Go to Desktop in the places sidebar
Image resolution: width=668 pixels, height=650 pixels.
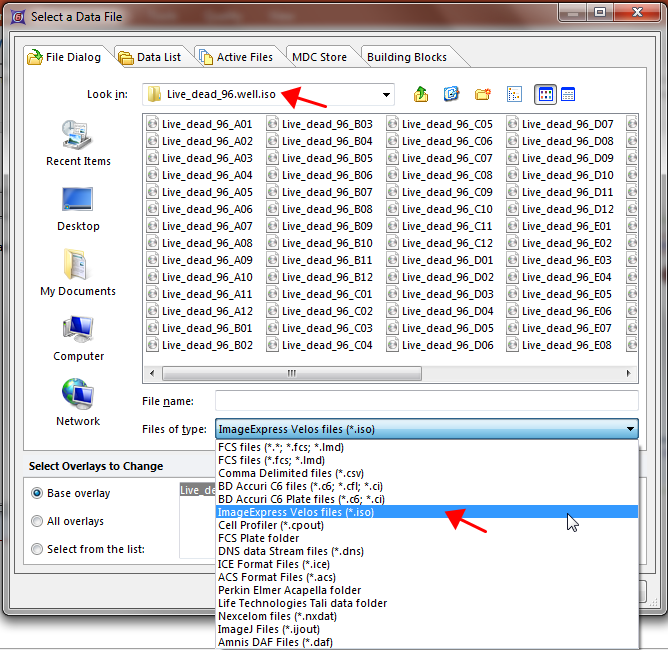coord(78,208)
